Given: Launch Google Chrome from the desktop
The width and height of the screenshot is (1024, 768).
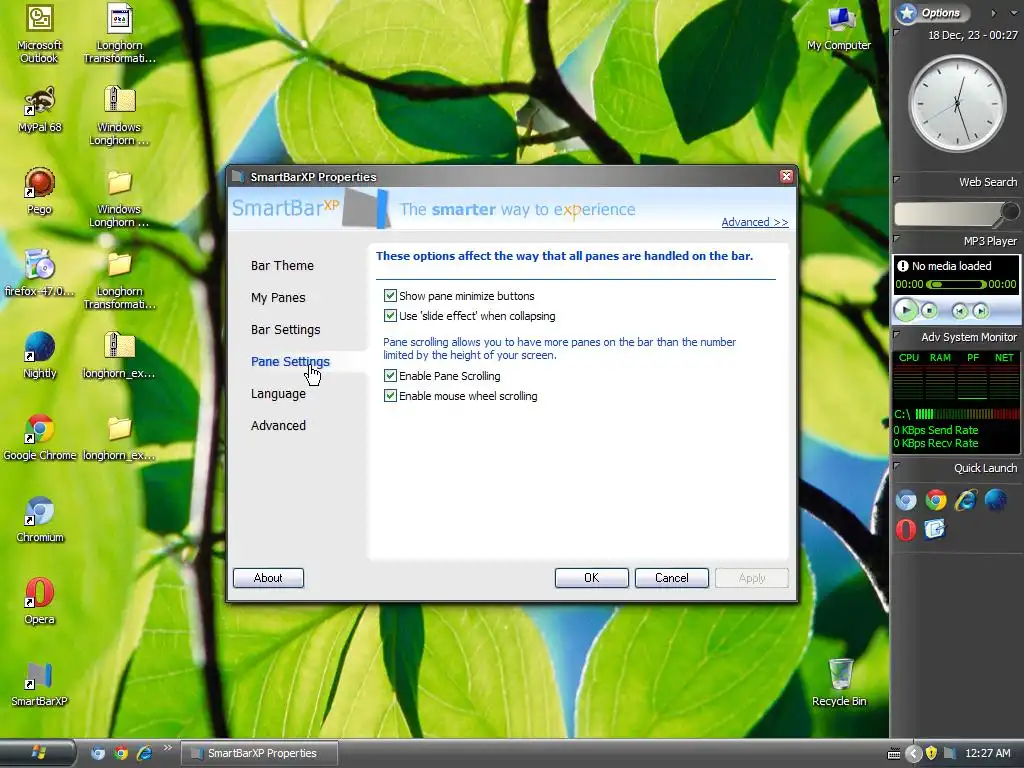Looking at the screenshot, I should click(x=39, y=437).
